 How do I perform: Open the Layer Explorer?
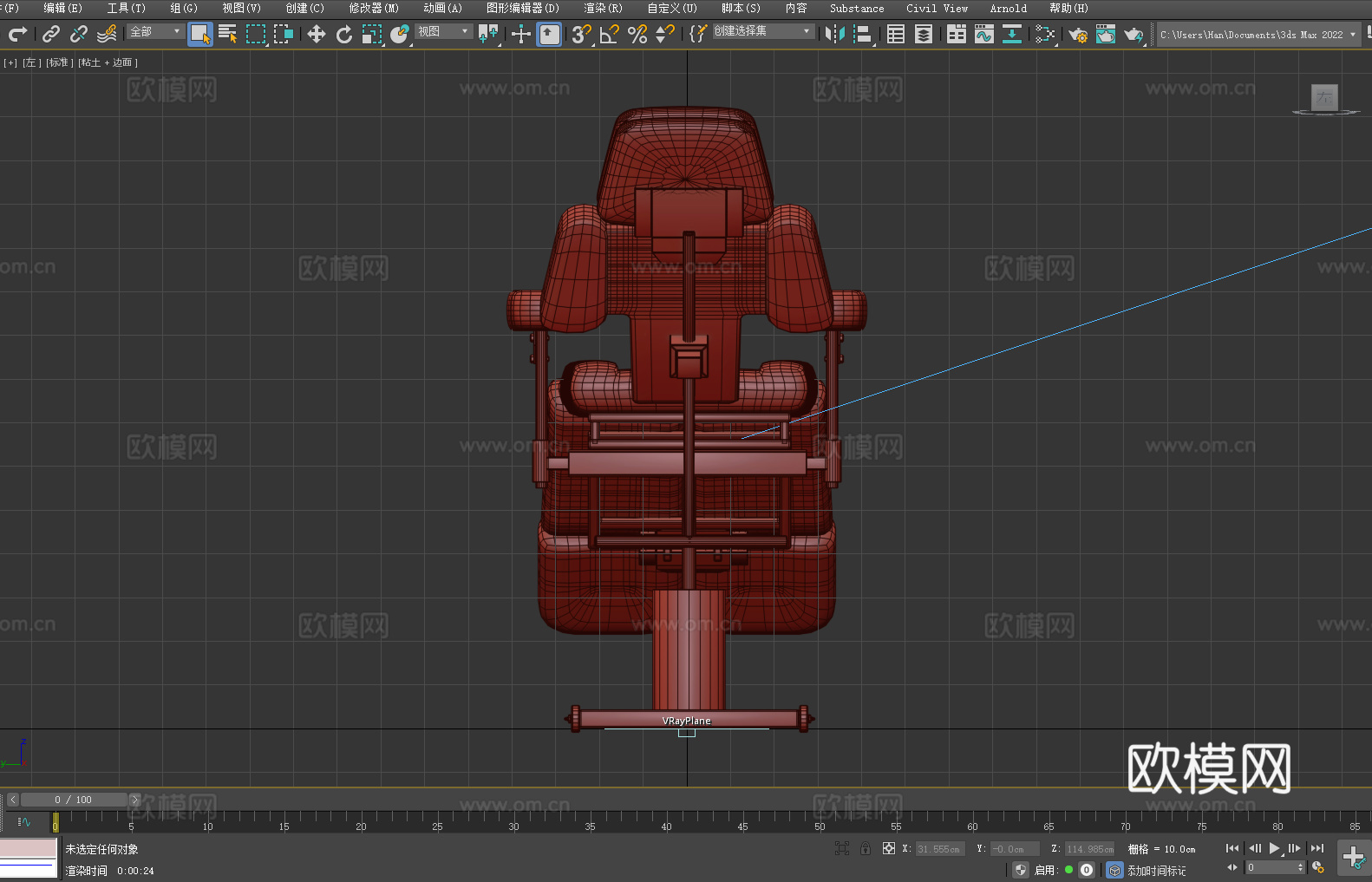pyautogui.click(x=924, y=34)
